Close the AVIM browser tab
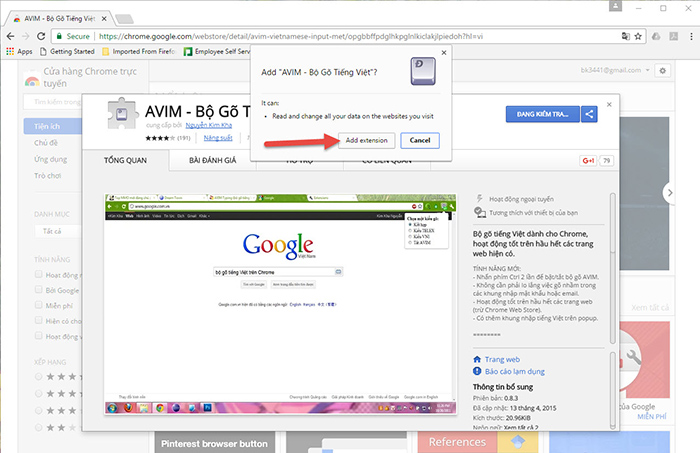This screenshot has width=700, height=453. coord(104,19)
